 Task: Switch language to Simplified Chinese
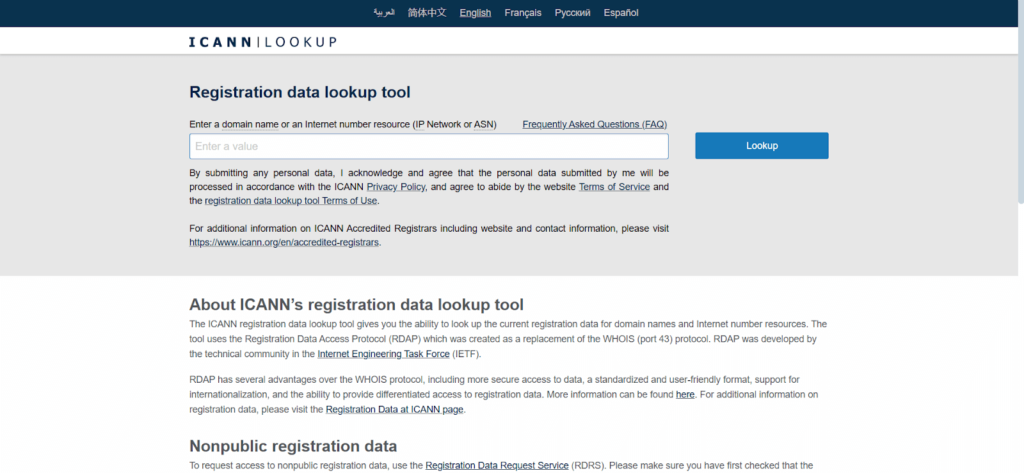(427, 12)
